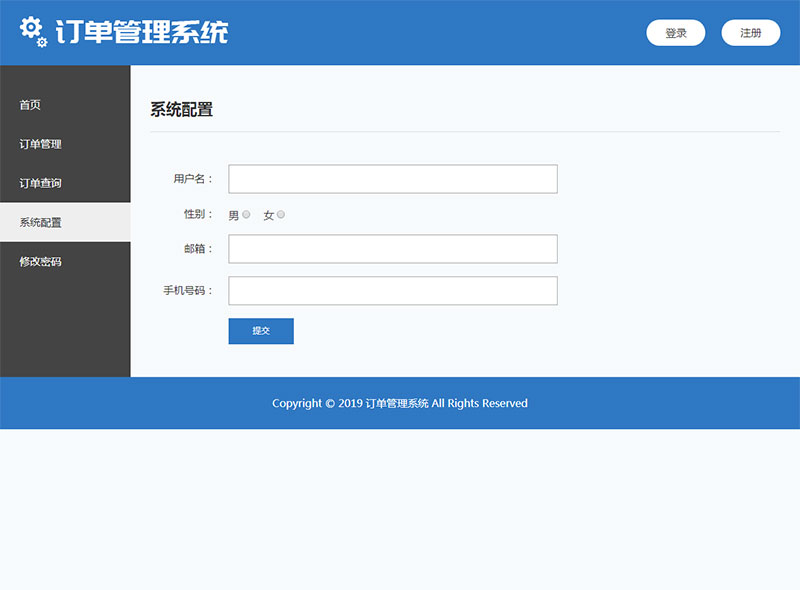Viewport: 800px width, 590px height.
Task: Focus the 邮箱 email input field
Action: [x=393, y=249]
